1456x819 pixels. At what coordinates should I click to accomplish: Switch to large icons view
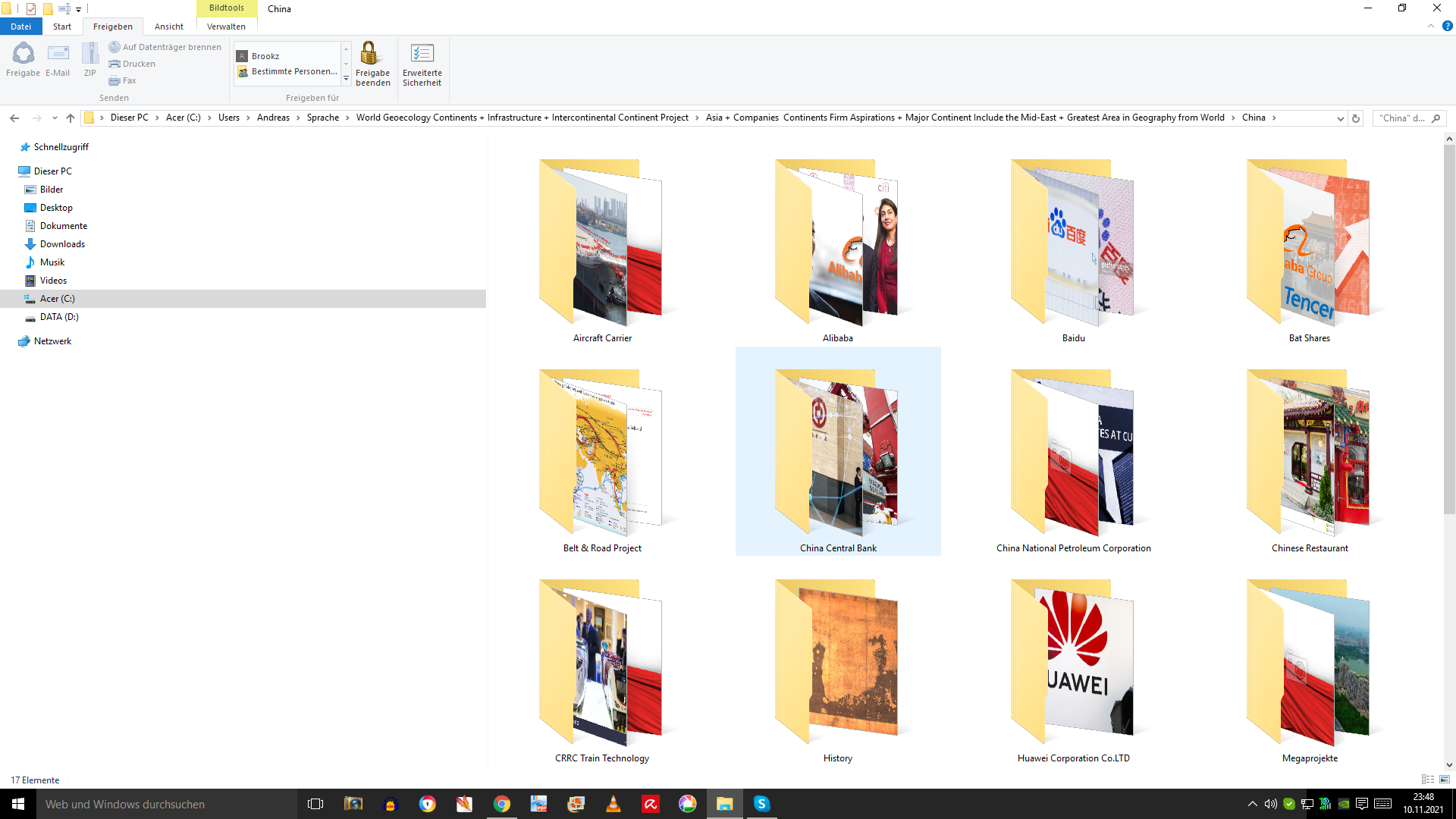1445,780
